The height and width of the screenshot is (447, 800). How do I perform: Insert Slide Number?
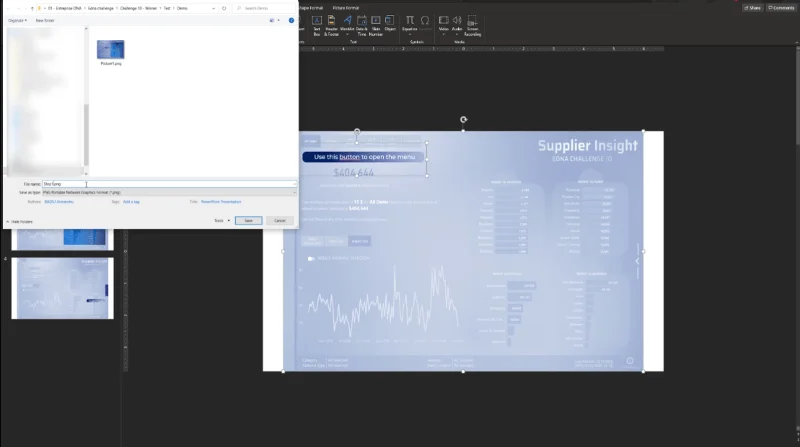point(376,26)
